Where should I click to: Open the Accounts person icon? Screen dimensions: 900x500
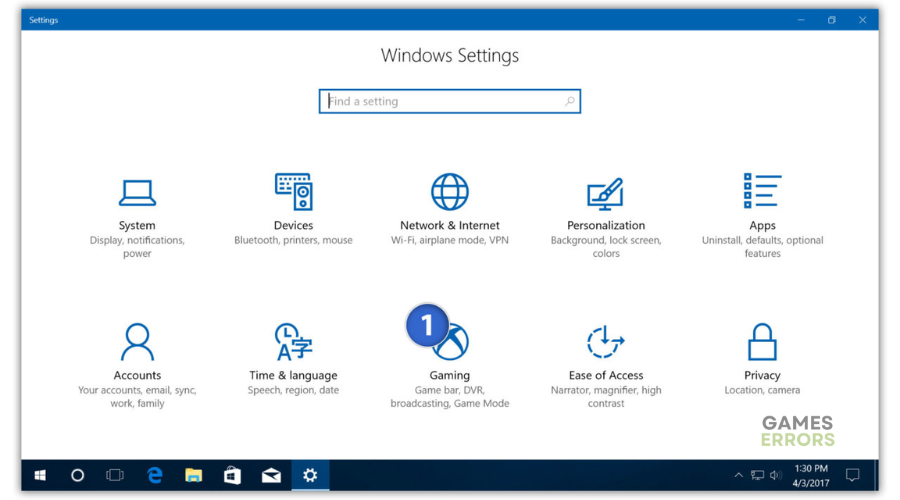point(137,342)
